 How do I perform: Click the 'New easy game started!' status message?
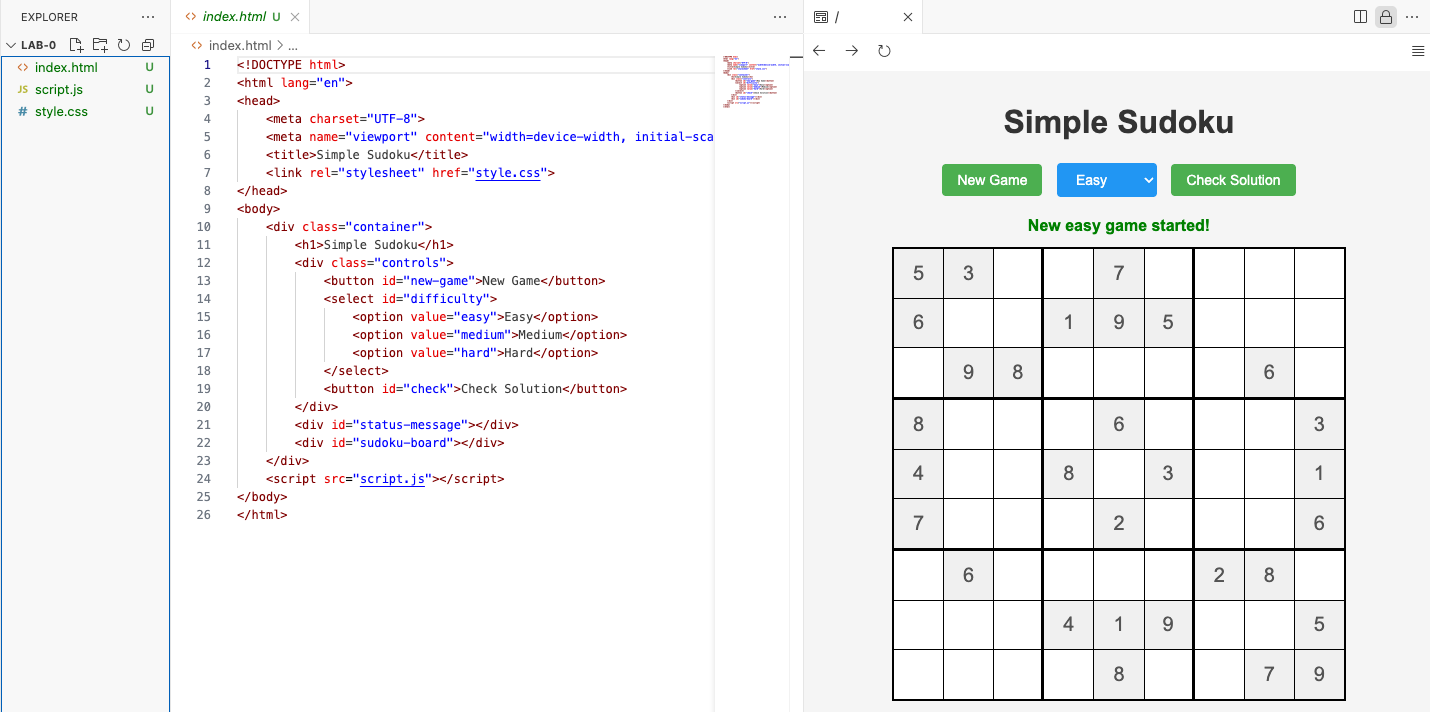click(x=1118, y=226)
